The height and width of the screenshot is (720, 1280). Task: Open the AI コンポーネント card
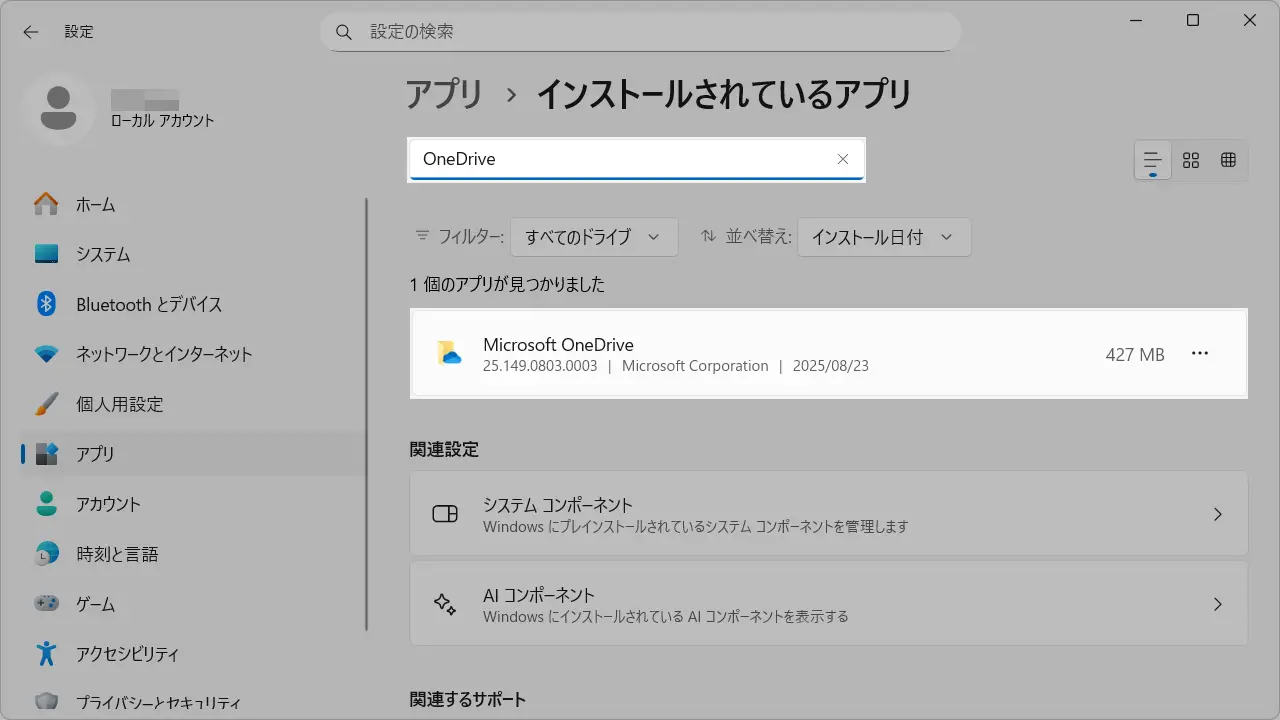click(829, 604)
